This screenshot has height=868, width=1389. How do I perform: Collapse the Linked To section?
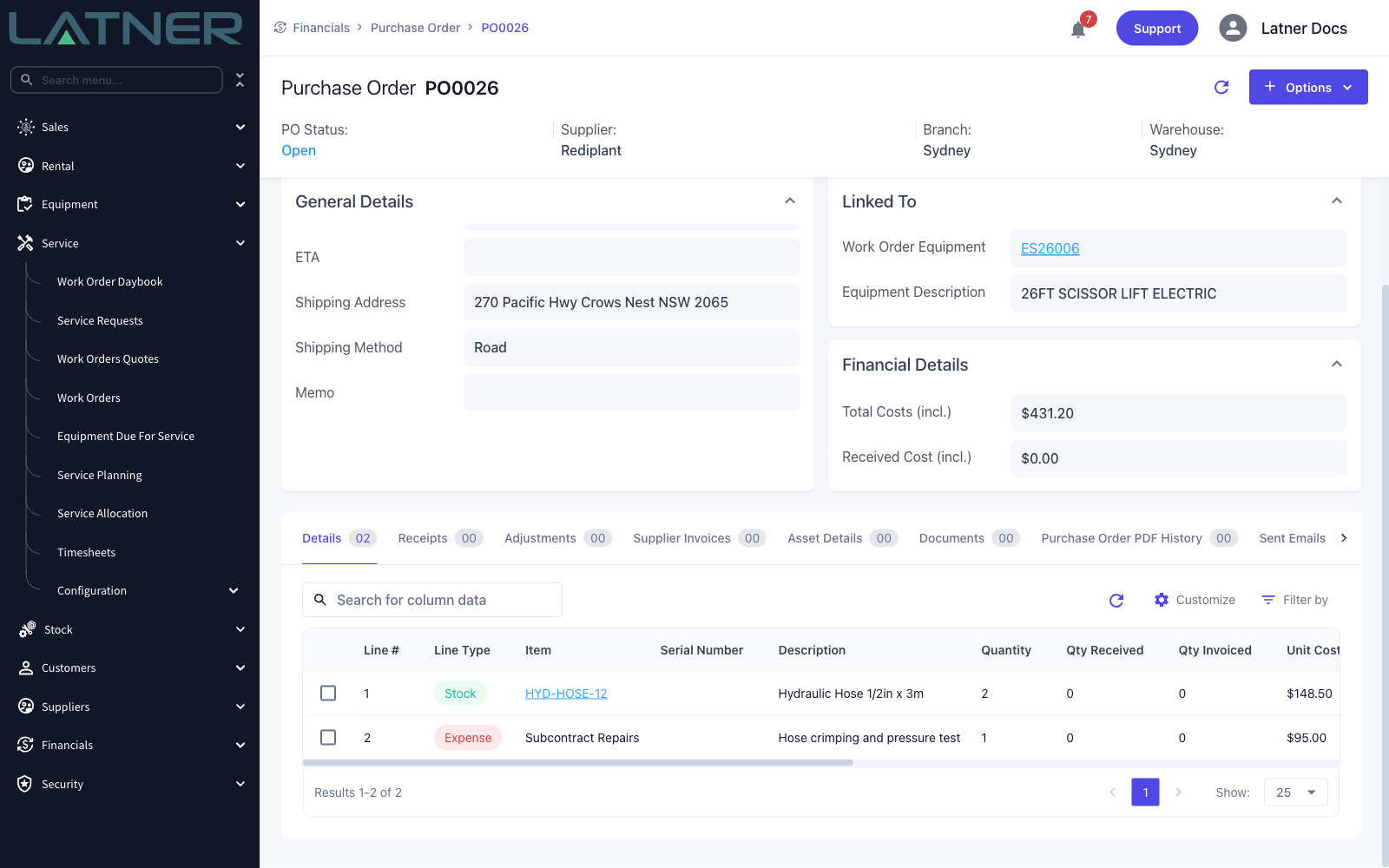(1337, 201)
